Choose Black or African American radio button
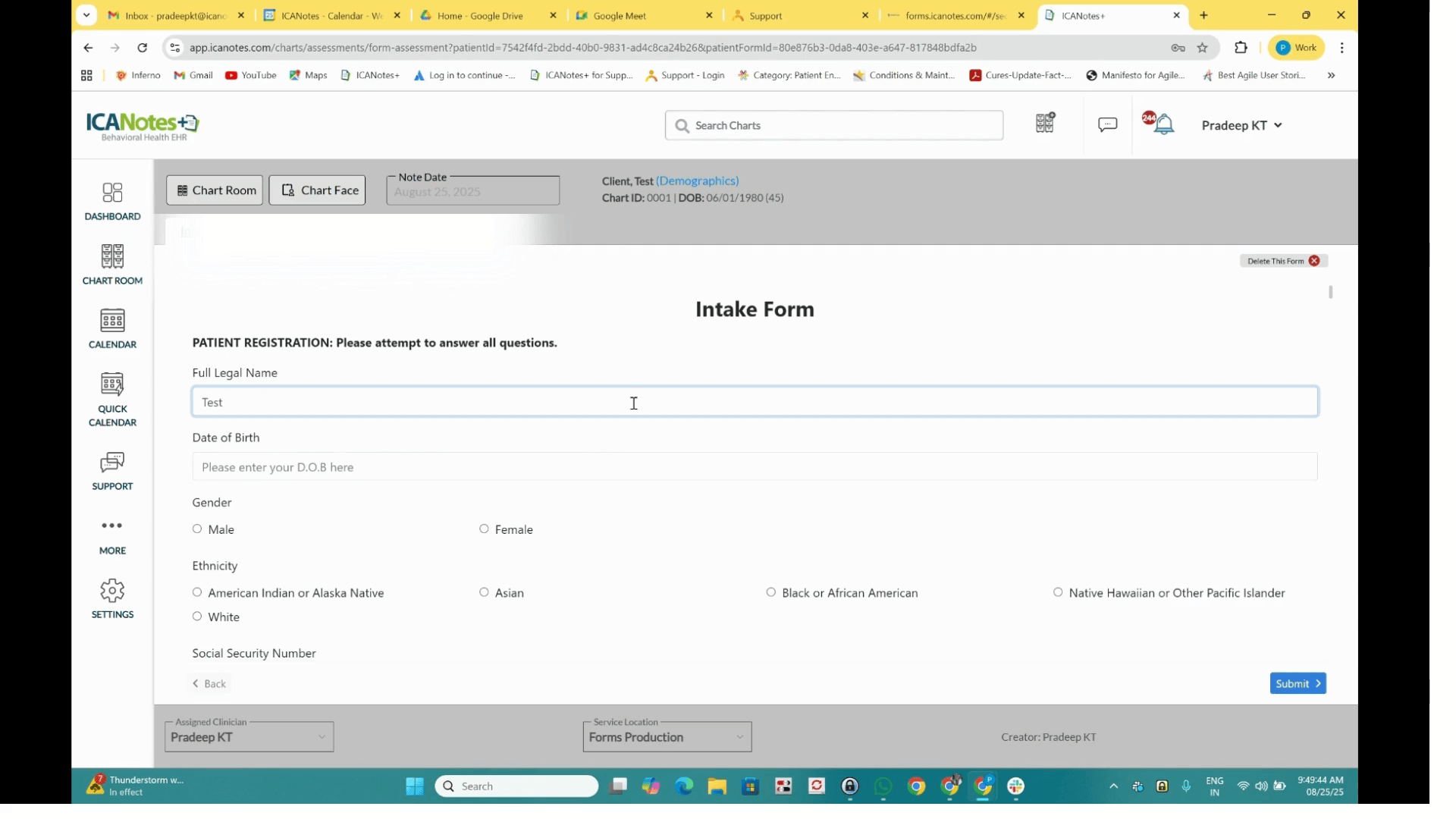This screenshot has width=1456, height=819. (771, 592)
